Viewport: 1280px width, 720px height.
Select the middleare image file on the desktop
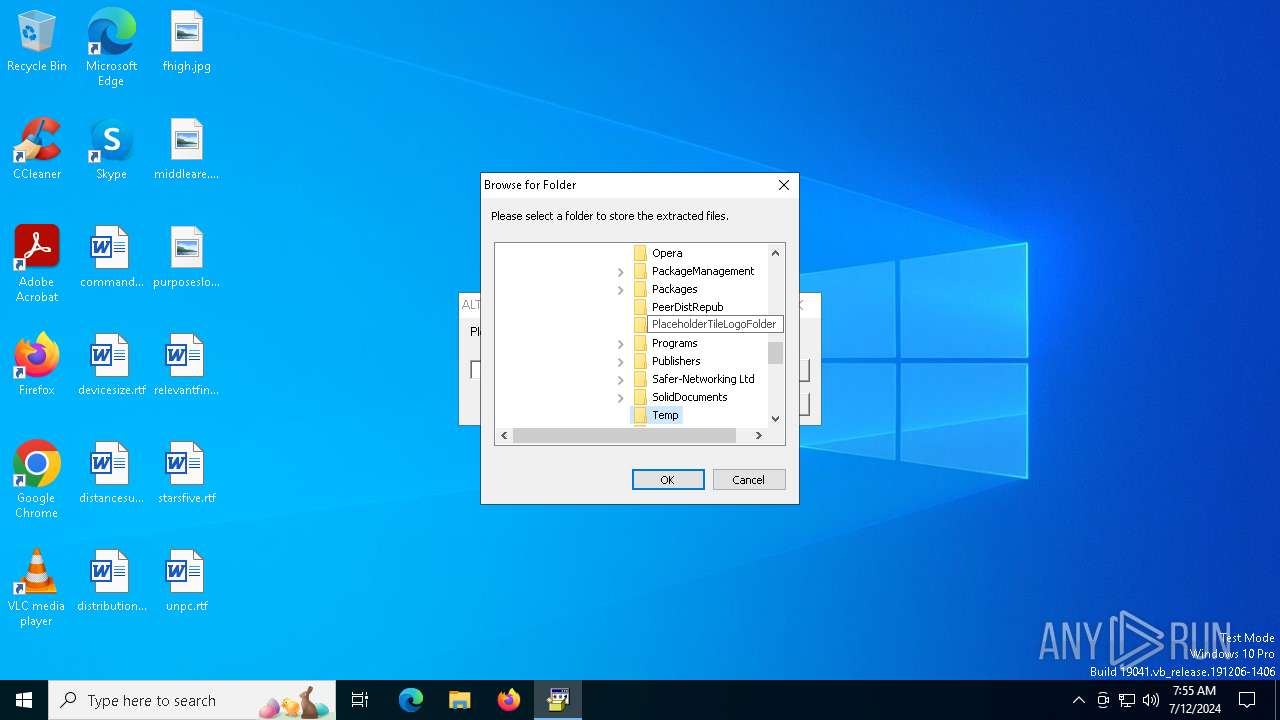[187, 150]
